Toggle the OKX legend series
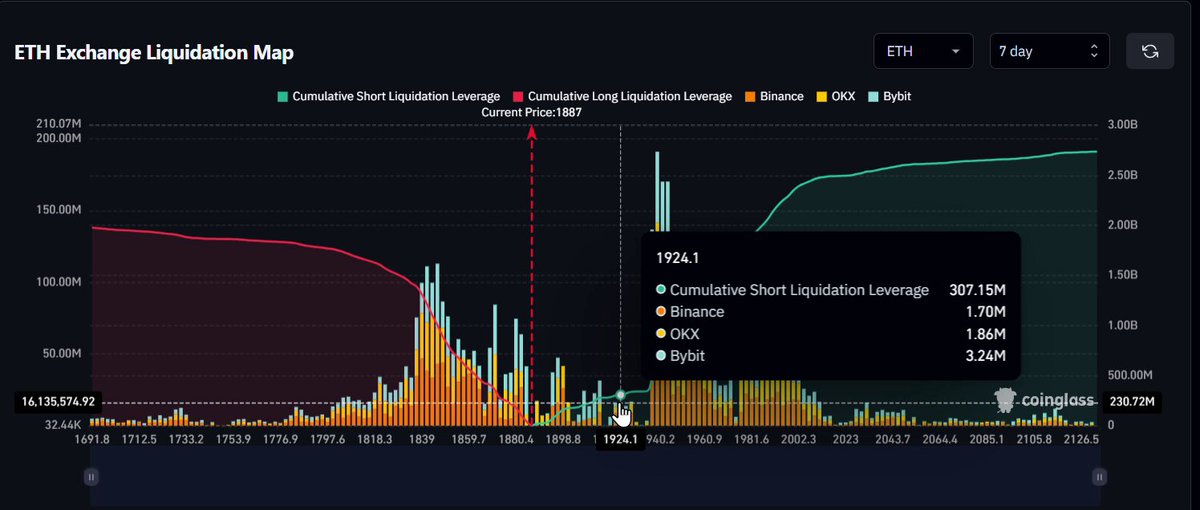This screenshot has width=1200, height=510. click(834, 97)
